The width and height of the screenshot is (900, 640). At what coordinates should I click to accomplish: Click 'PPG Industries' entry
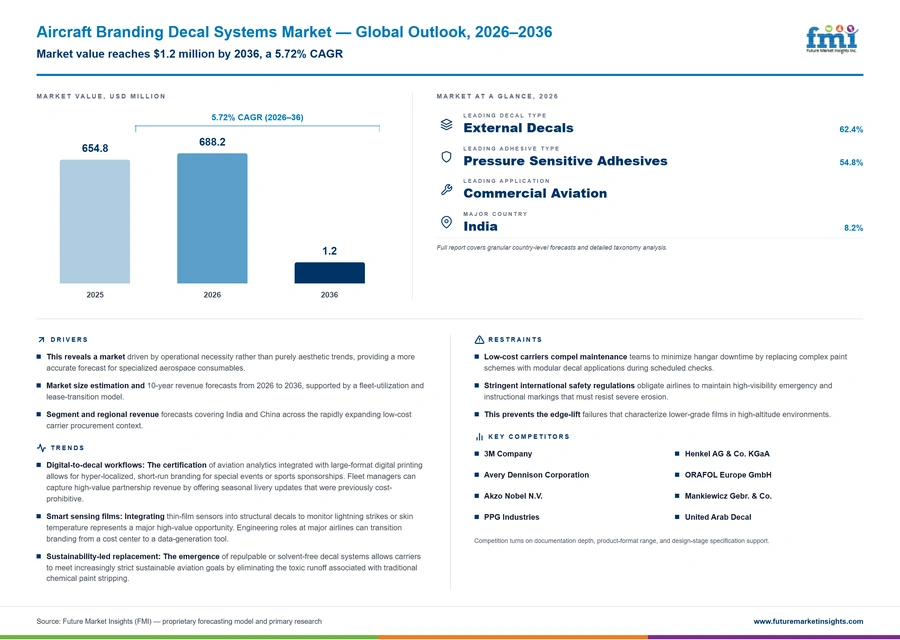click(x=511, y=517)
